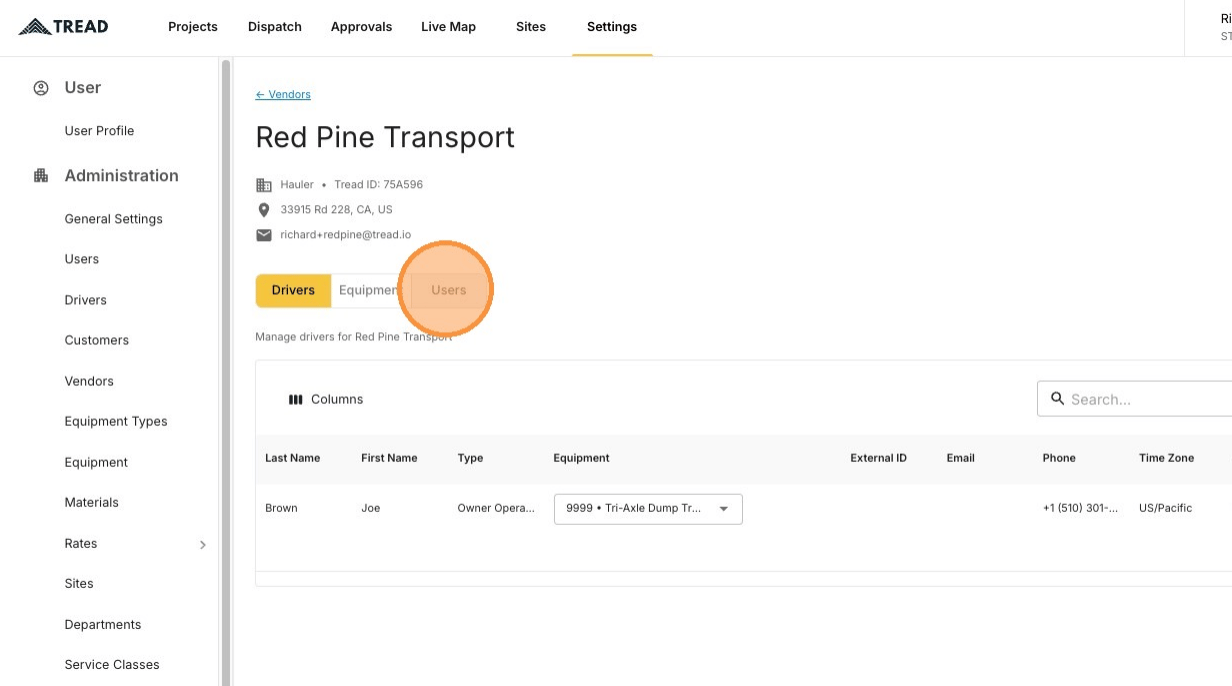Open User Profile in sidebar

click(99, 131)
